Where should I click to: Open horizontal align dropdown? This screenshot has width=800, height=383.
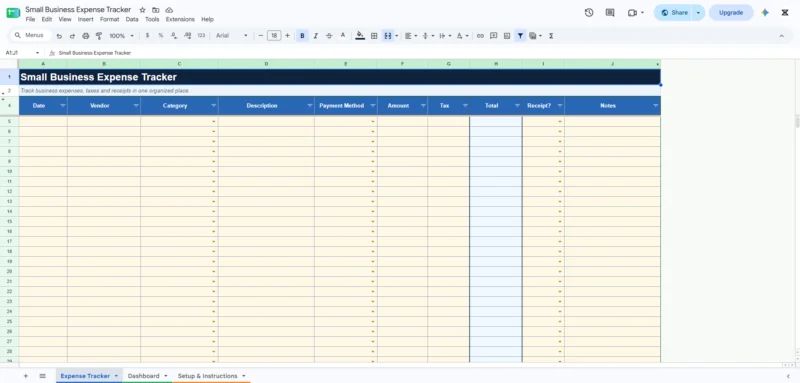click(411, 36)
